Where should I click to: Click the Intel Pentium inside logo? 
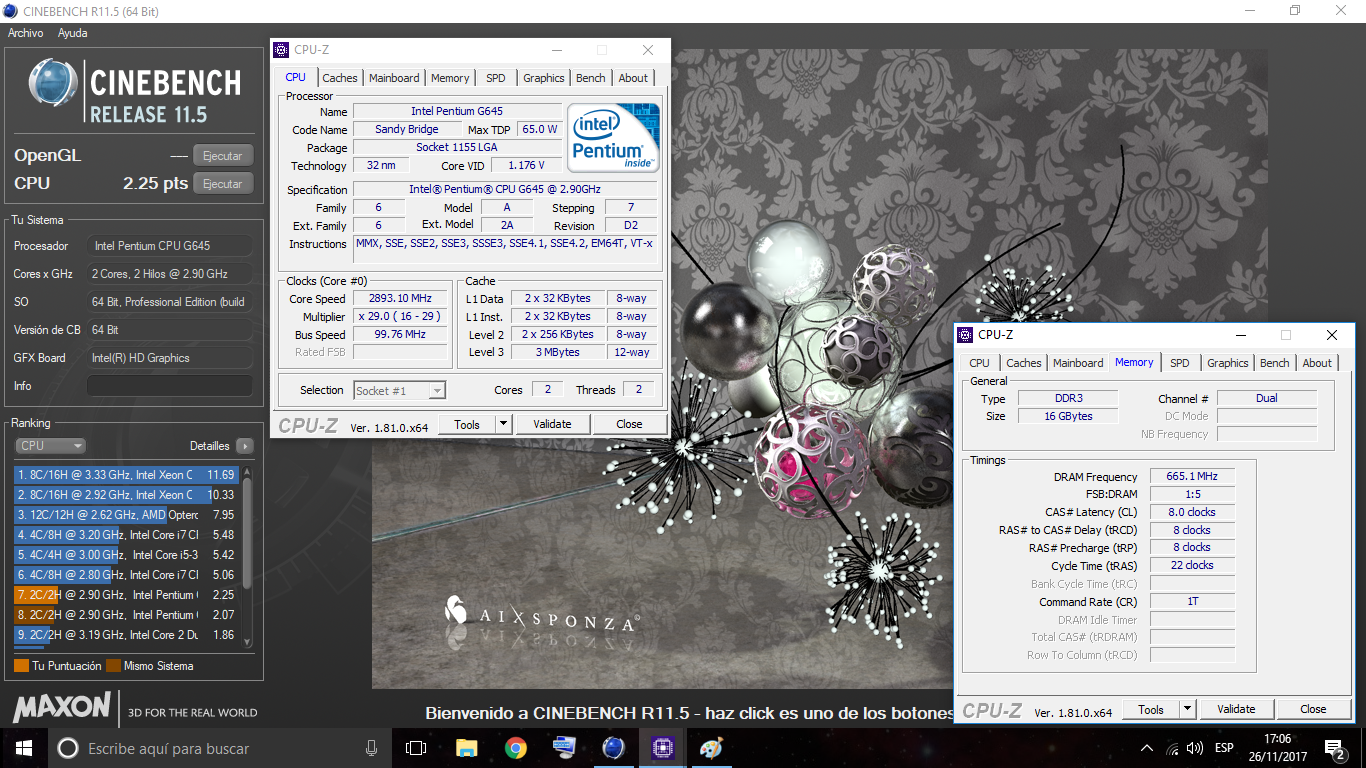[613, 137]
